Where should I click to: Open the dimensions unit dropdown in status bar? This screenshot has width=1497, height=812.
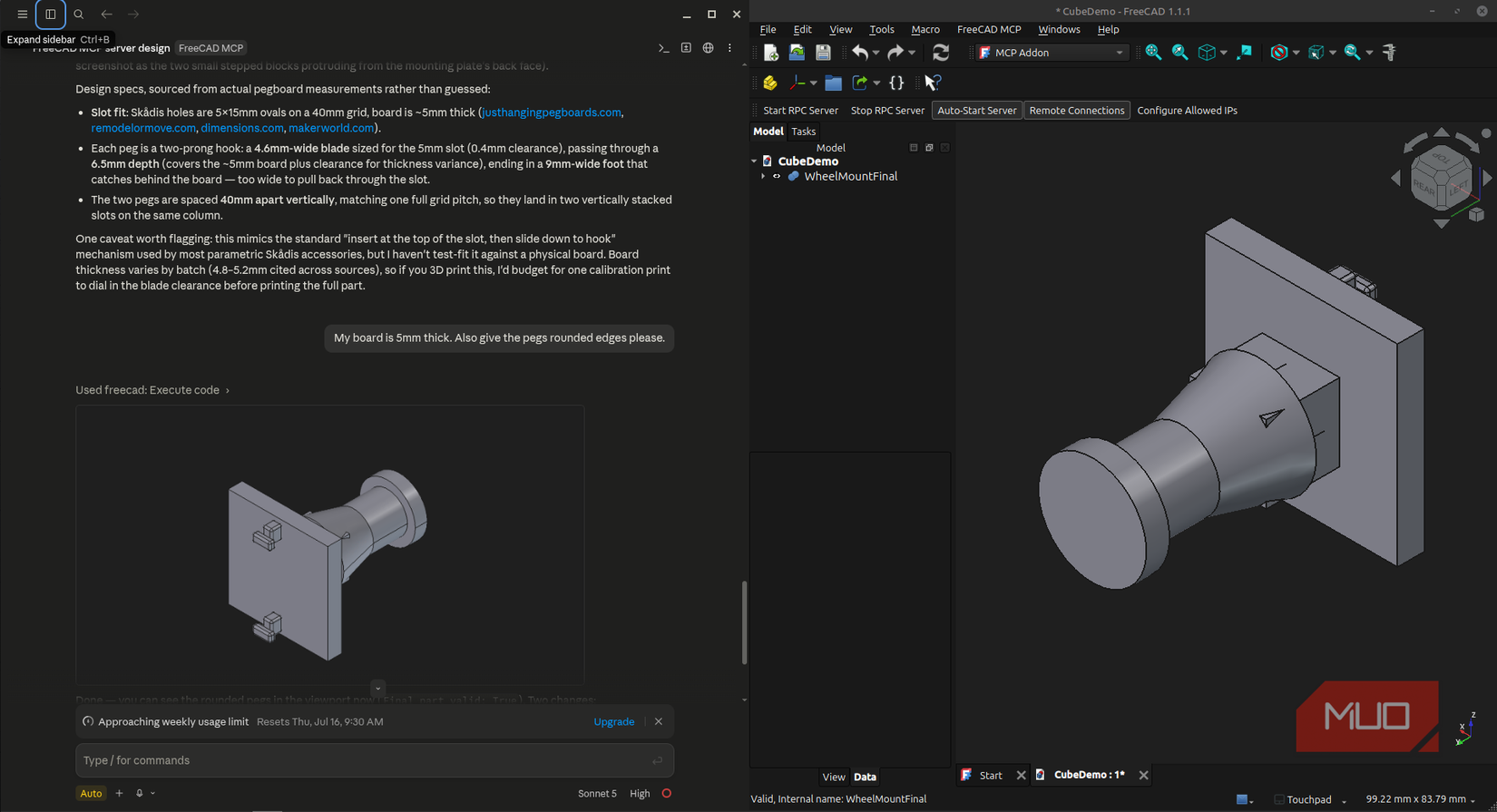(x=1420, y=799)
